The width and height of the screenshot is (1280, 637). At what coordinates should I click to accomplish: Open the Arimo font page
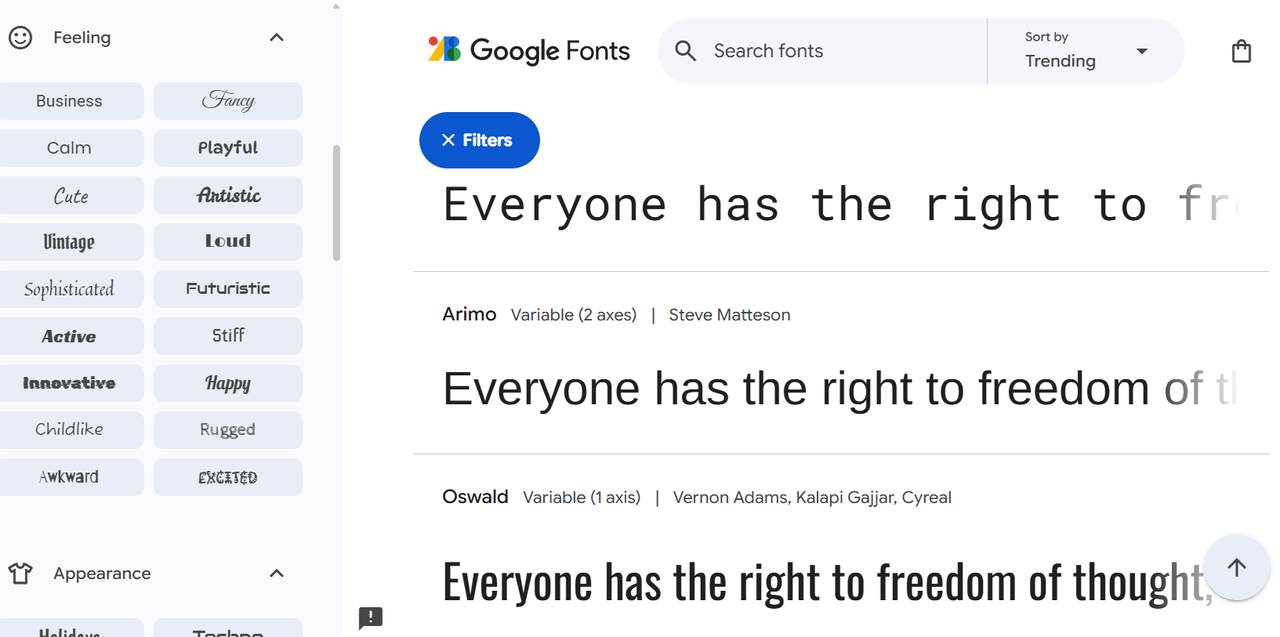[x=469, y=314]
